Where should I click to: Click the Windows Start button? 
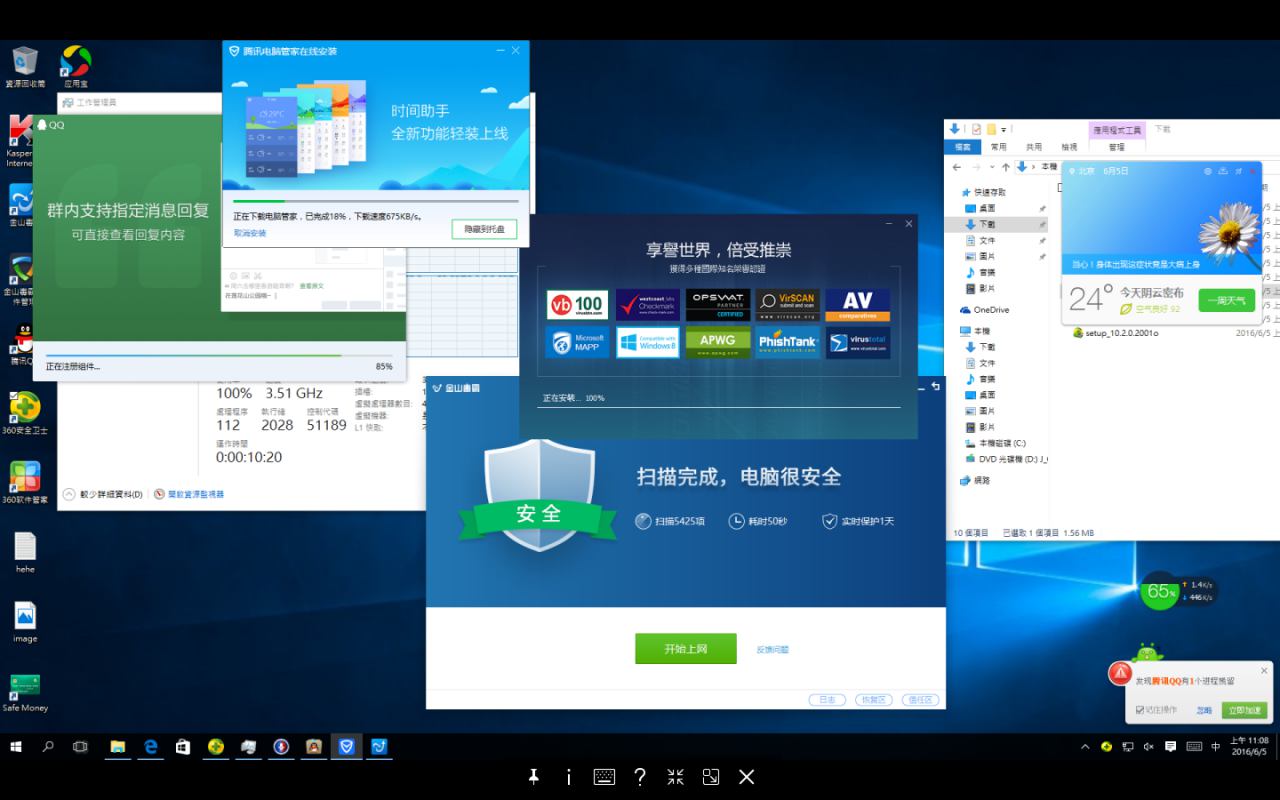(x=16, y=746)
